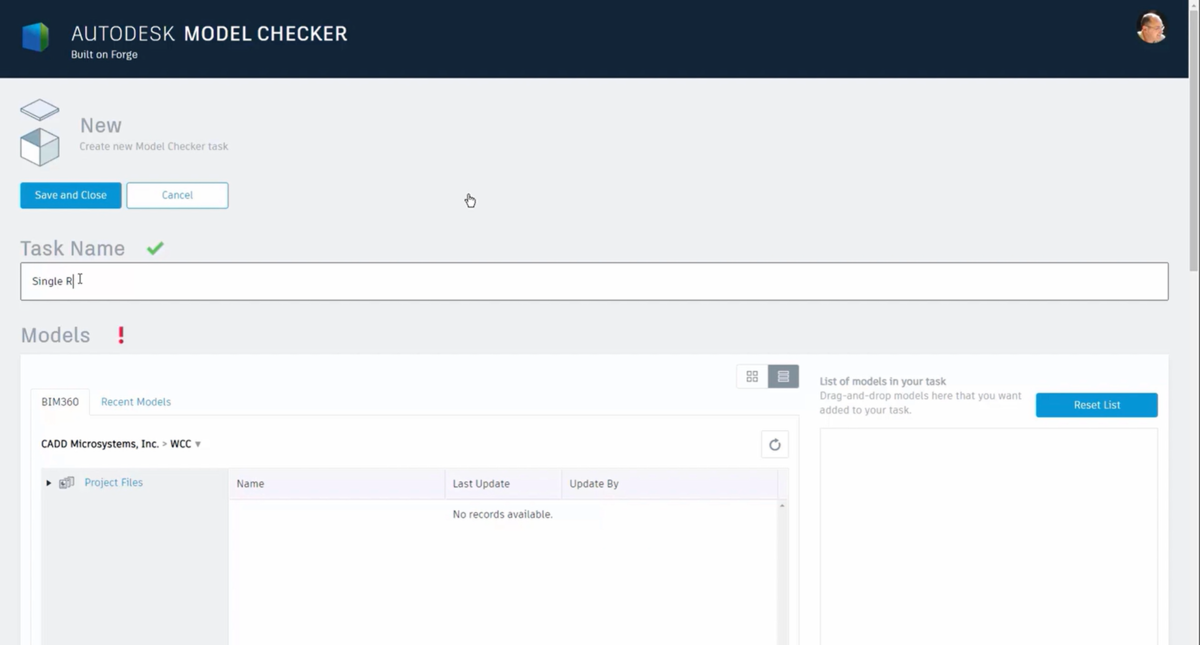Click CADD Microsystems, Inc. breadcrumb
This screenshot has height=645, width=1200.
point(100,444)
